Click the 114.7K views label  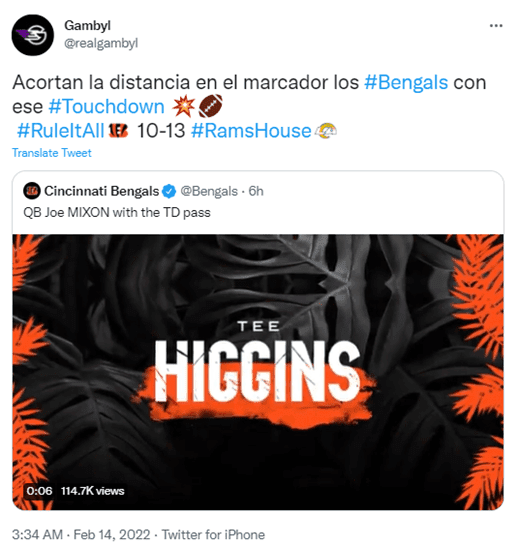point(92,491)
